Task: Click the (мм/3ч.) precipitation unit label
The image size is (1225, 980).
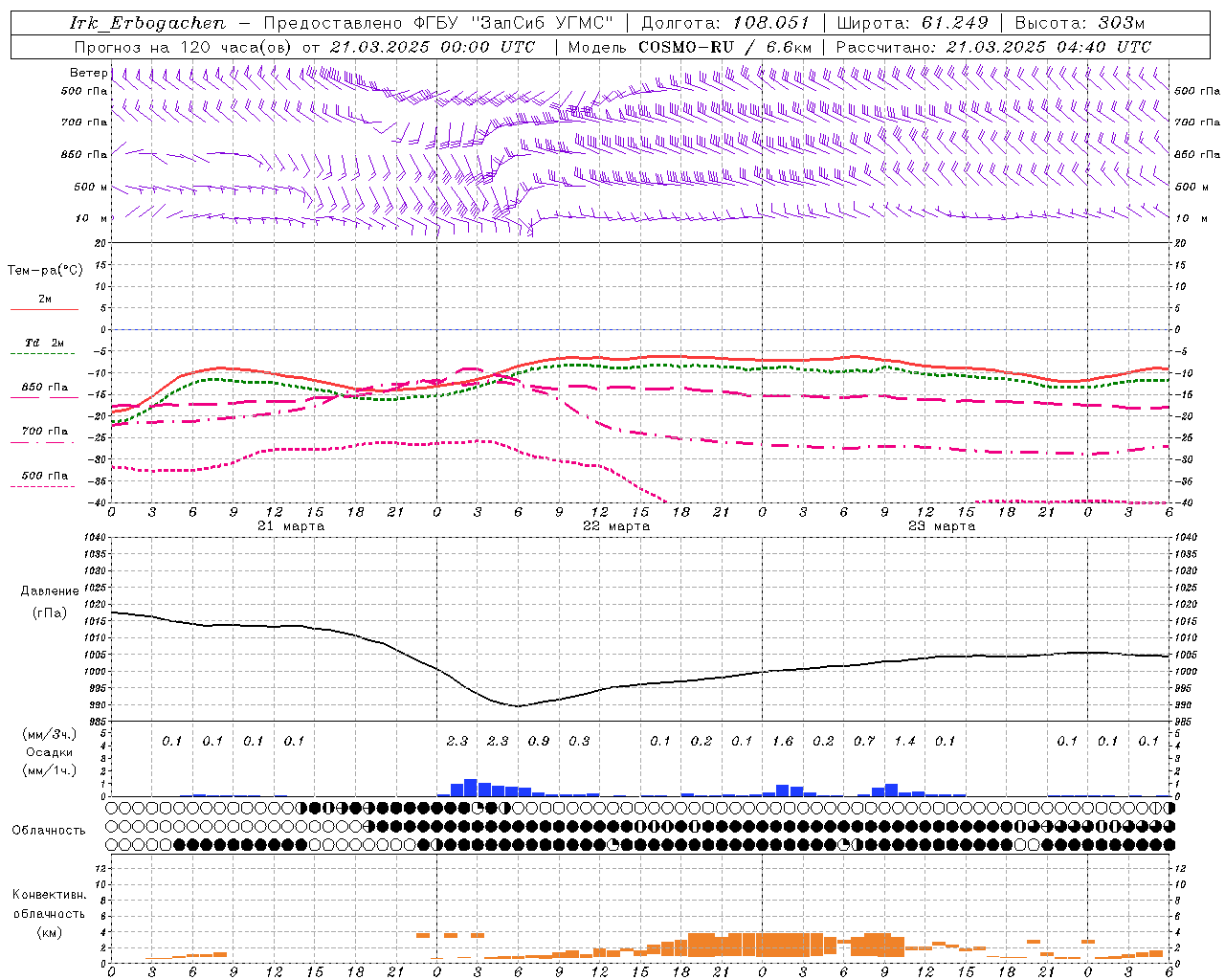Action: pos(49,734)
